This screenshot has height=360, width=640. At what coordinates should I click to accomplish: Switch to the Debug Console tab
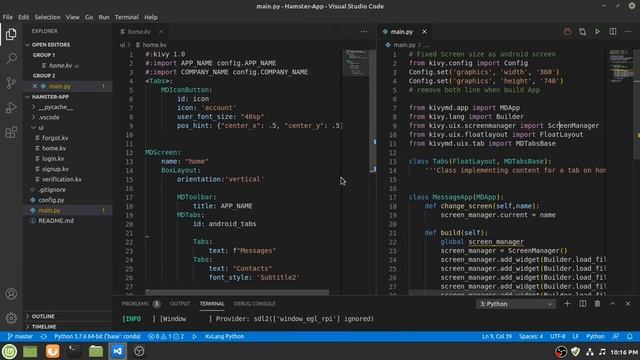point(254,304)
